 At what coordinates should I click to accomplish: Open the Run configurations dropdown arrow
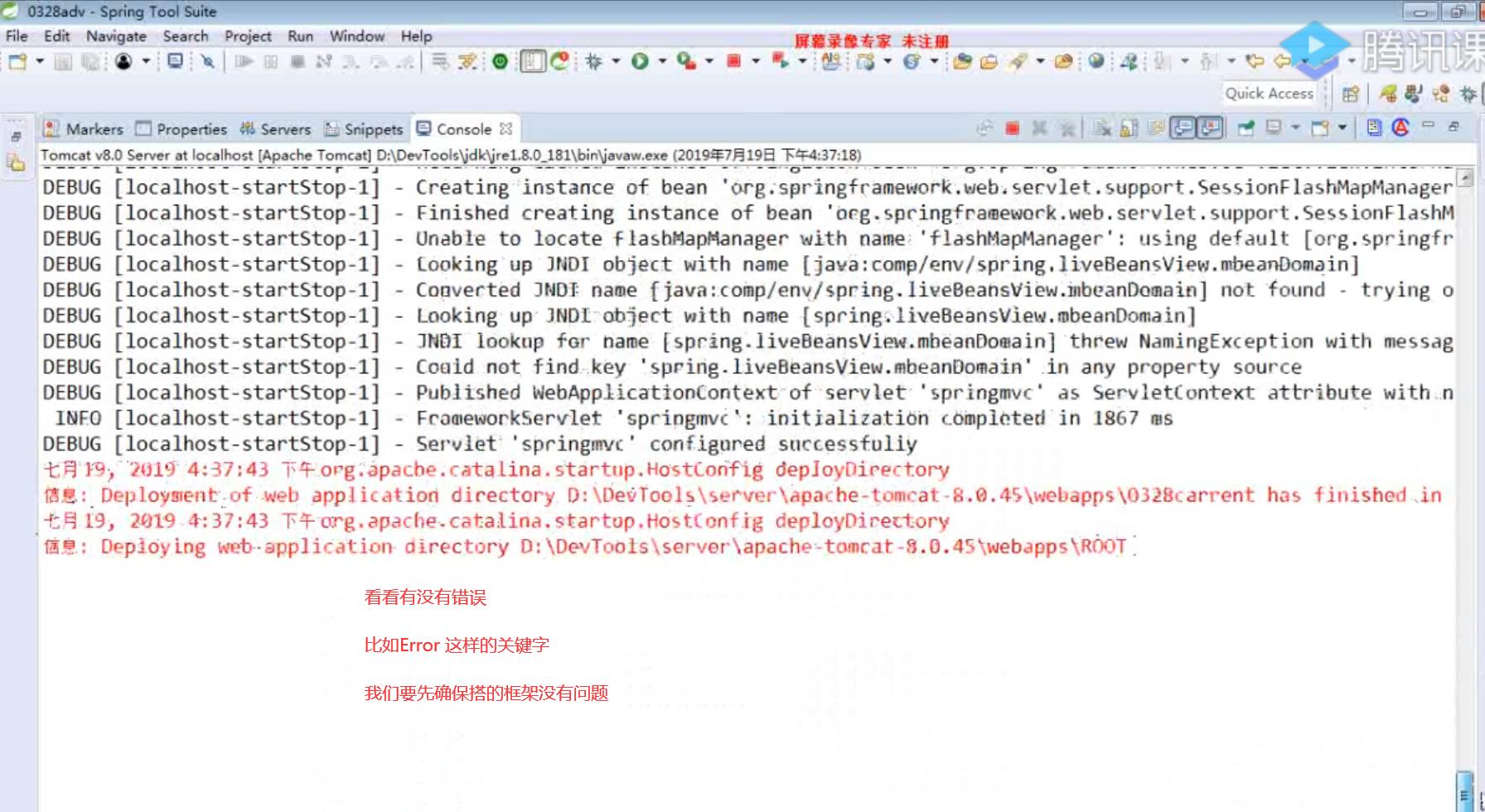pyautogui.click(x=662, y=61)
